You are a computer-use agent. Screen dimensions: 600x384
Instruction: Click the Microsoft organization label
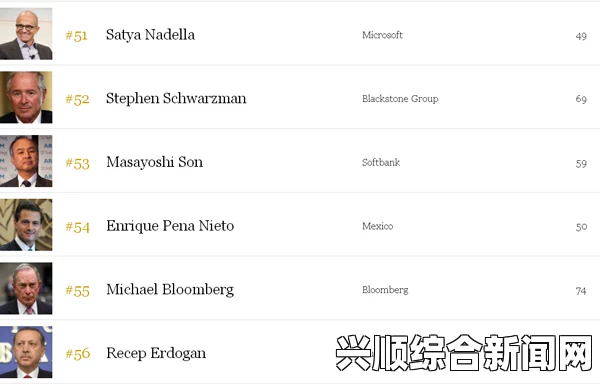pyautogui.click(x=382, y=35)
